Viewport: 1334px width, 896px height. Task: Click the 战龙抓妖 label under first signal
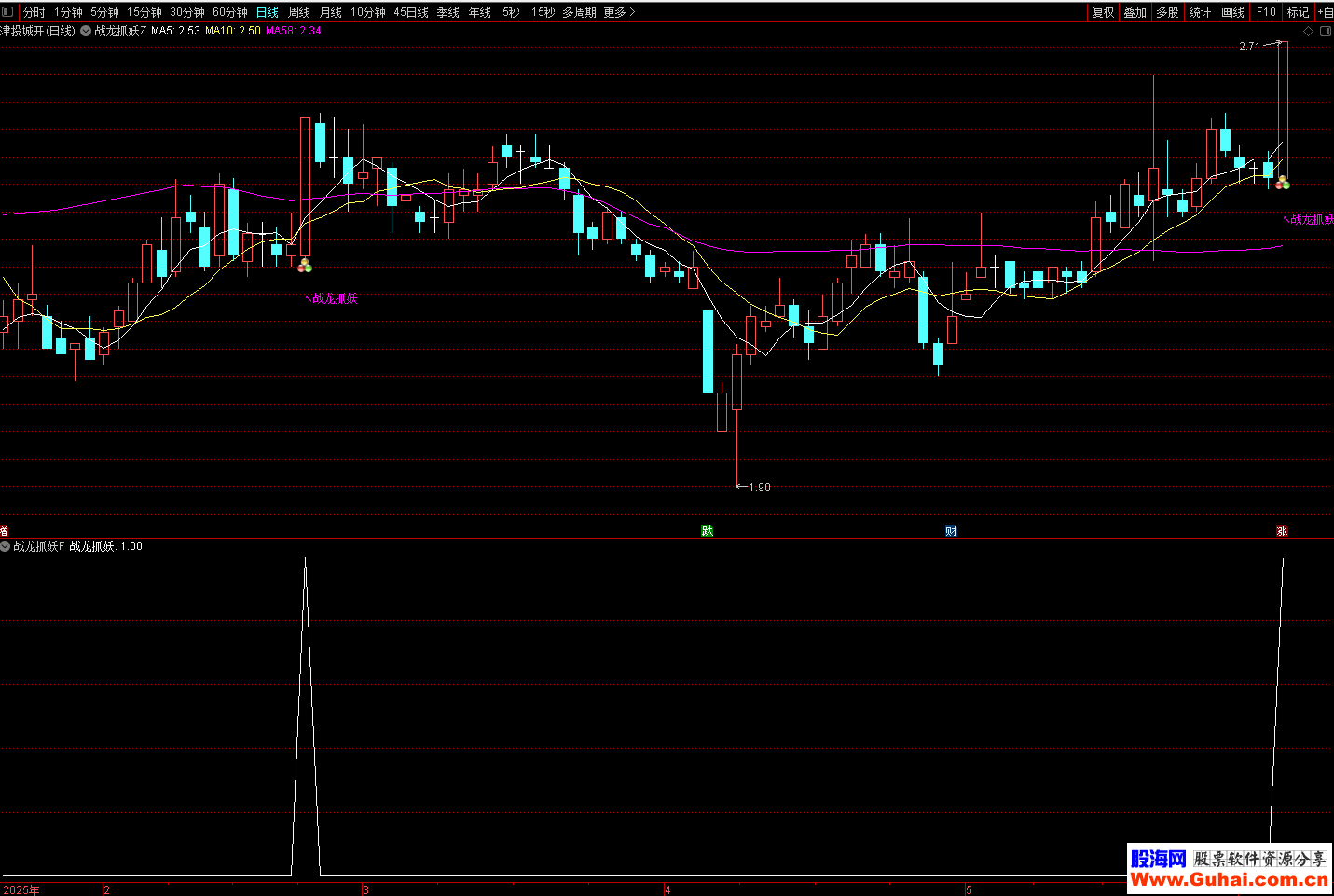tap(335, 298)
